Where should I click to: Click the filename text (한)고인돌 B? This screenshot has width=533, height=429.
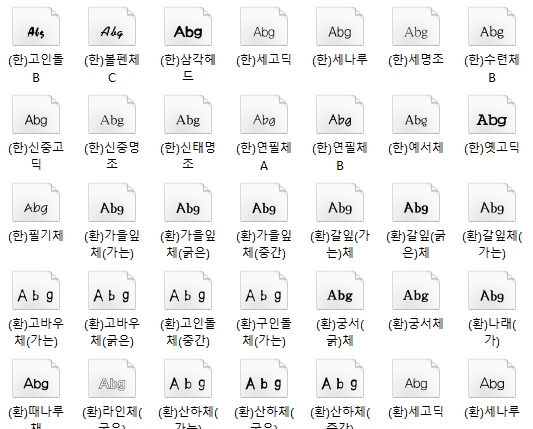click(36, 68)
